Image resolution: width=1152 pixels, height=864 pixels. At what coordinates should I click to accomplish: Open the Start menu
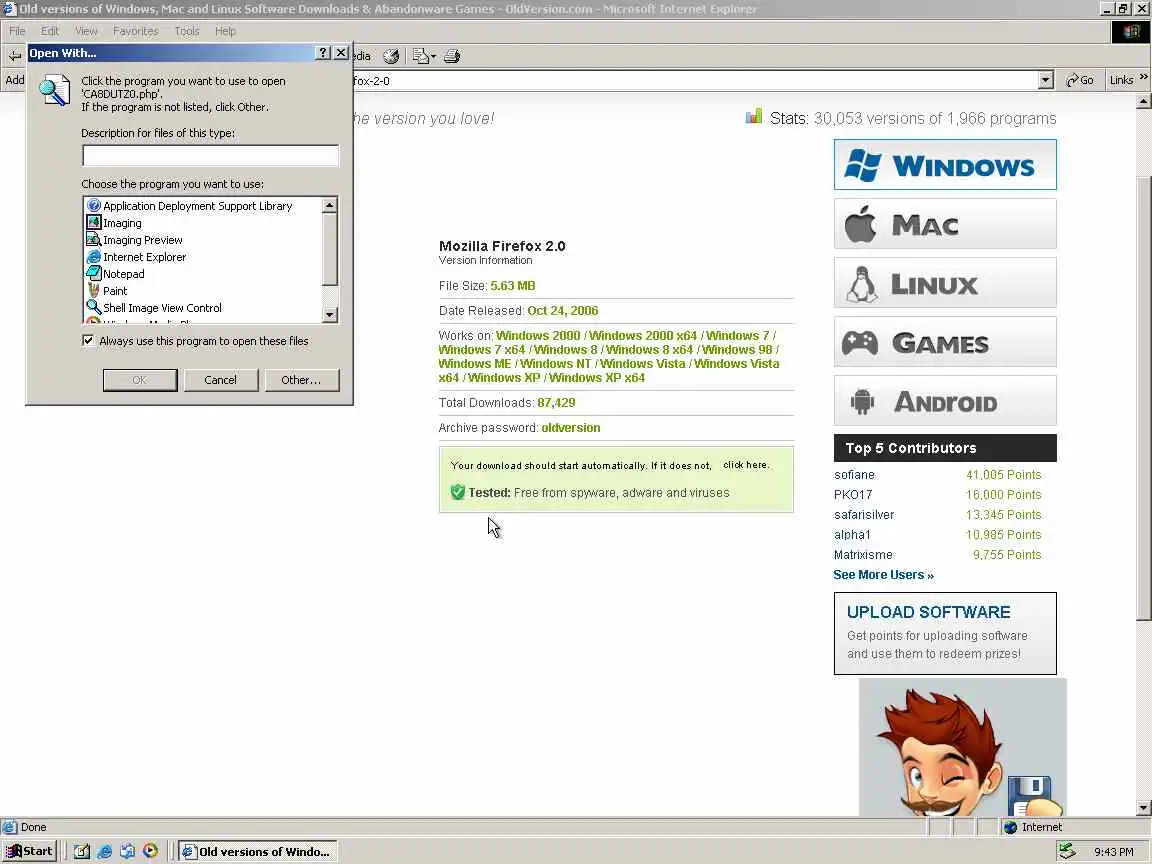[x=29, y=851]
